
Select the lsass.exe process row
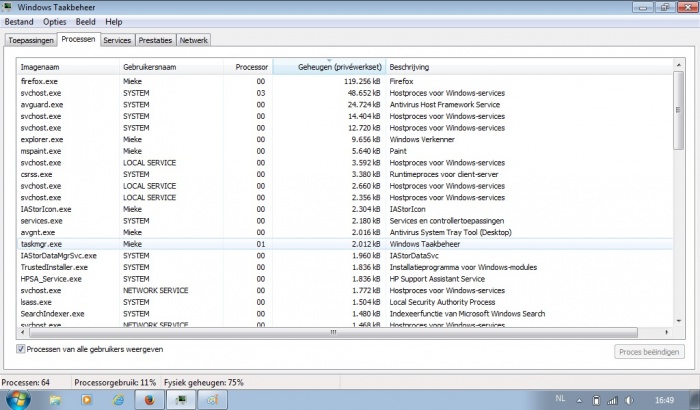[x=345, y=302]
